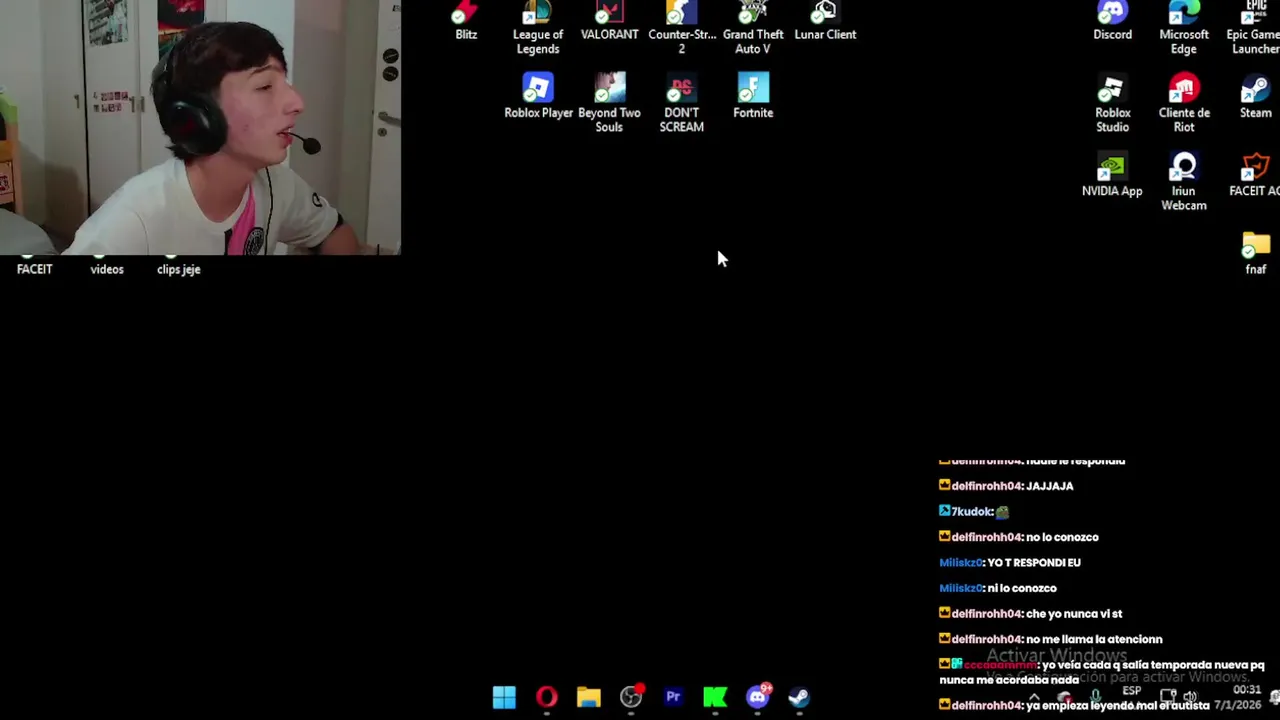This screenshot has height=720, width=1280.
Task: Select the DON'T SCREAM game icon
Action: coord(682,103)
